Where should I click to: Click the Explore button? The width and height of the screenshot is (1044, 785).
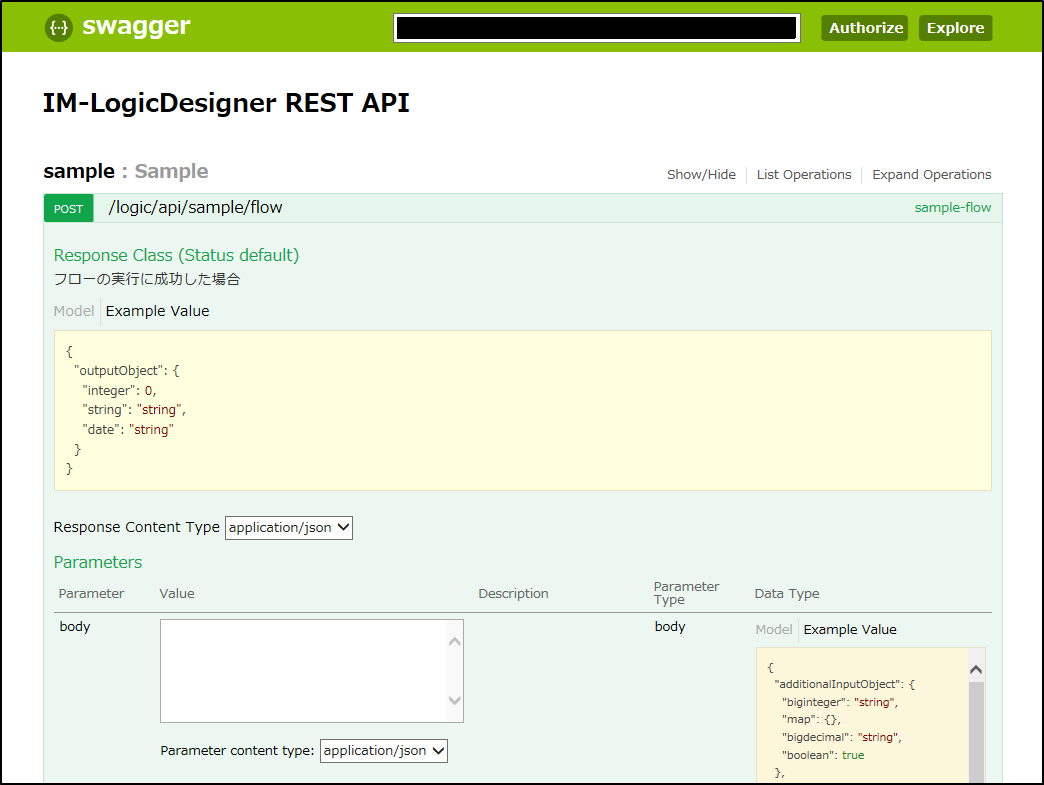click(955, 28)
